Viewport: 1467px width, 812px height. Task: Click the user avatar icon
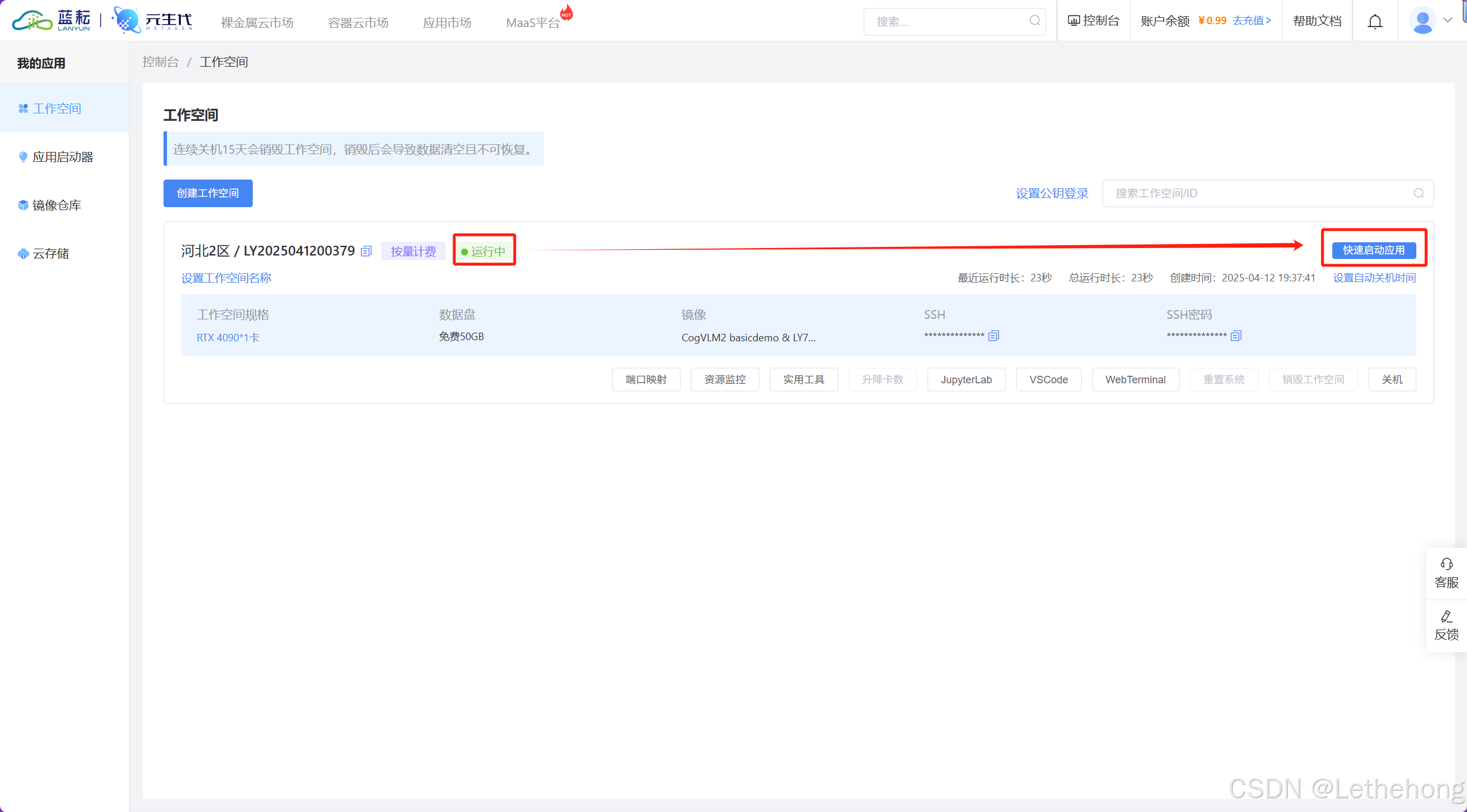tap(1422, 21)
